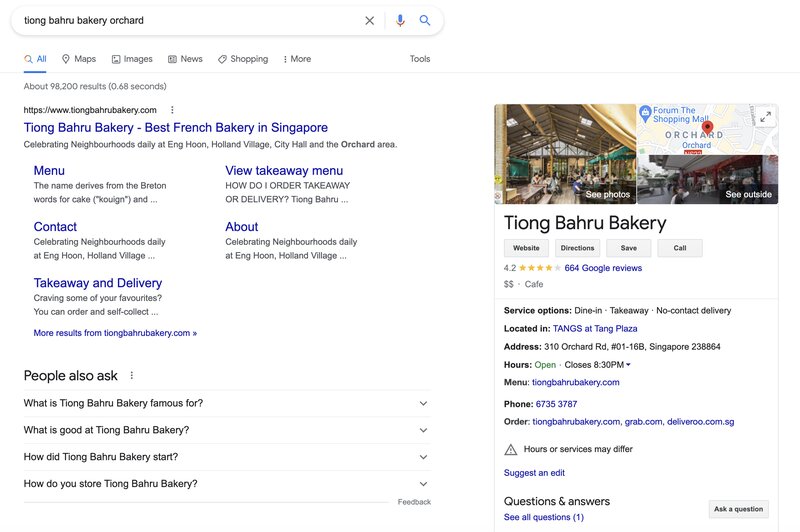Screen dimensions: 800x532
Task: Open the Menu tiongbahrubakery.com link
Action: [576, 382]
